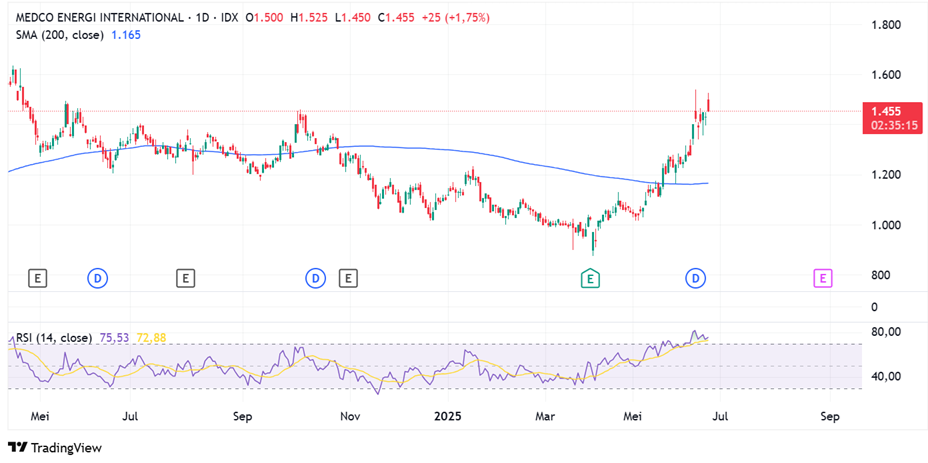This screenshot has height=463, width=928.
Task: Click the red current price label 1.455
Action: tap(888, 112)
